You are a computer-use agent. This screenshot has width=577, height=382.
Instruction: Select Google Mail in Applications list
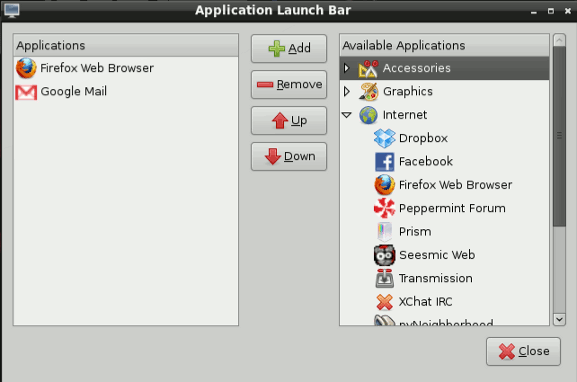[126, 92]
